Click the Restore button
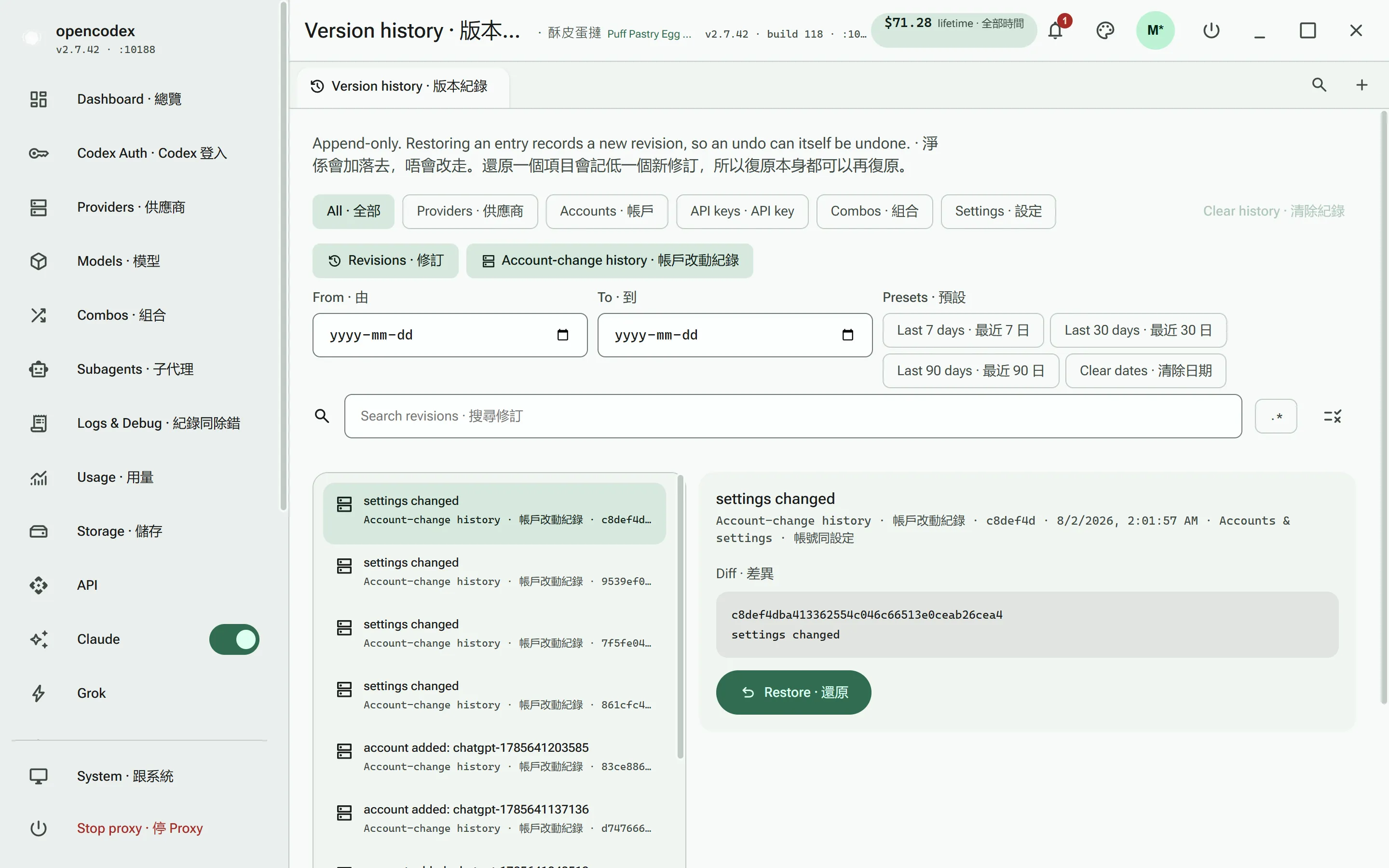 tap(793, 692)
